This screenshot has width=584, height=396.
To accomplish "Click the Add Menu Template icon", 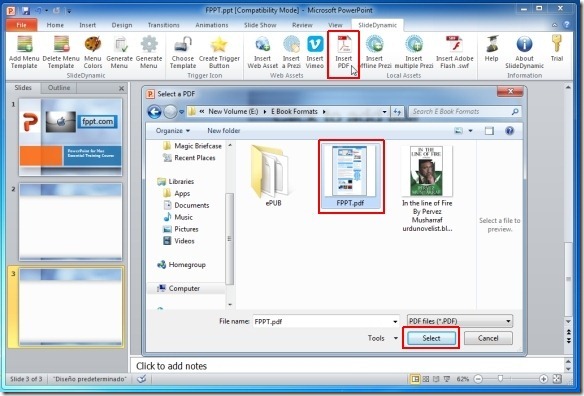I will [x=24, y=44].
